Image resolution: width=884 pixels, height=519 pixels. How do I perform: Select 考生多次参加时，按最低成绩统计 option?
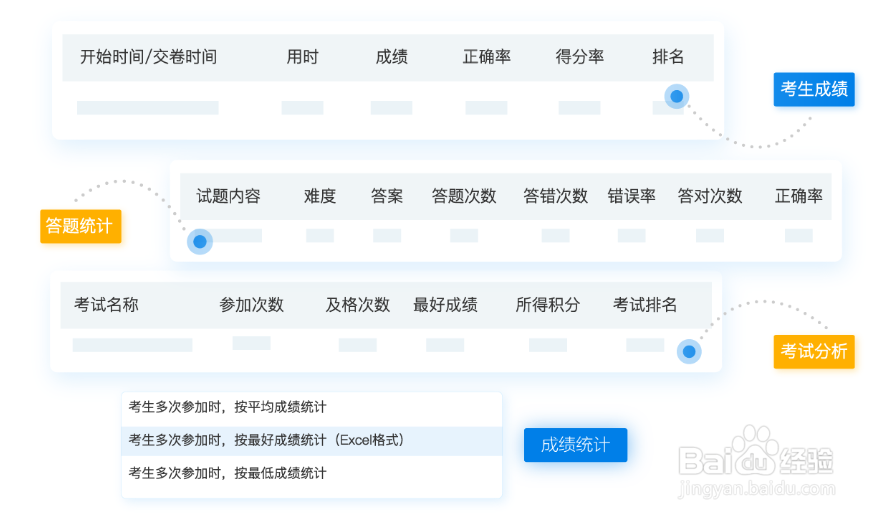coord(311,473)
